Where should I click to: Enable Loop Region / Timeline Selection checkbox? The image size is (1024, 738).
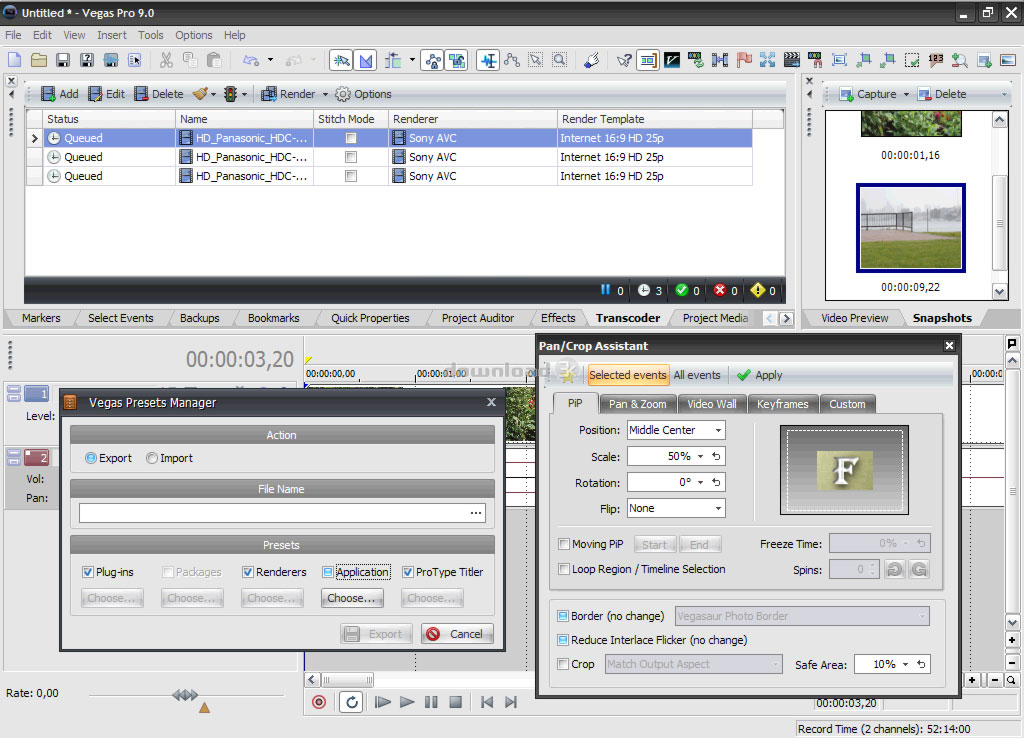point(564,569)
